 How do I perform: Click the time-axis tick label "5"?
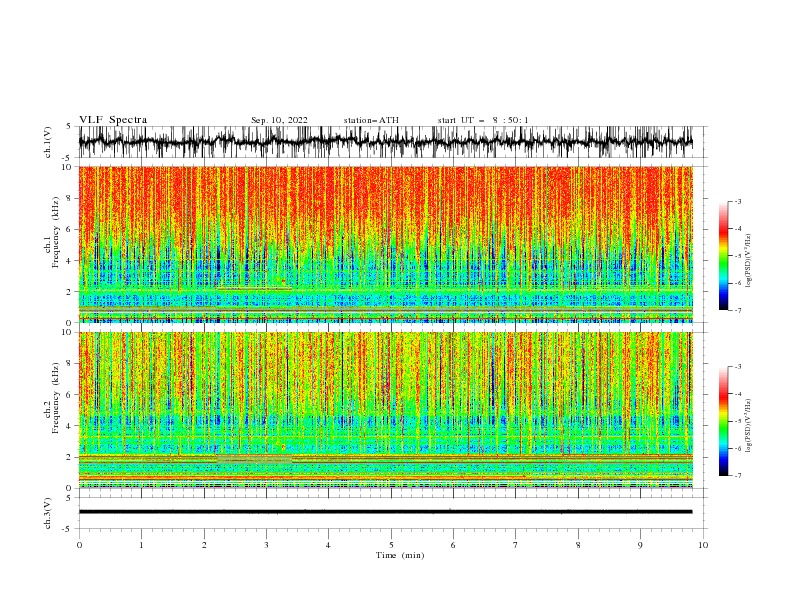(391, 545)
